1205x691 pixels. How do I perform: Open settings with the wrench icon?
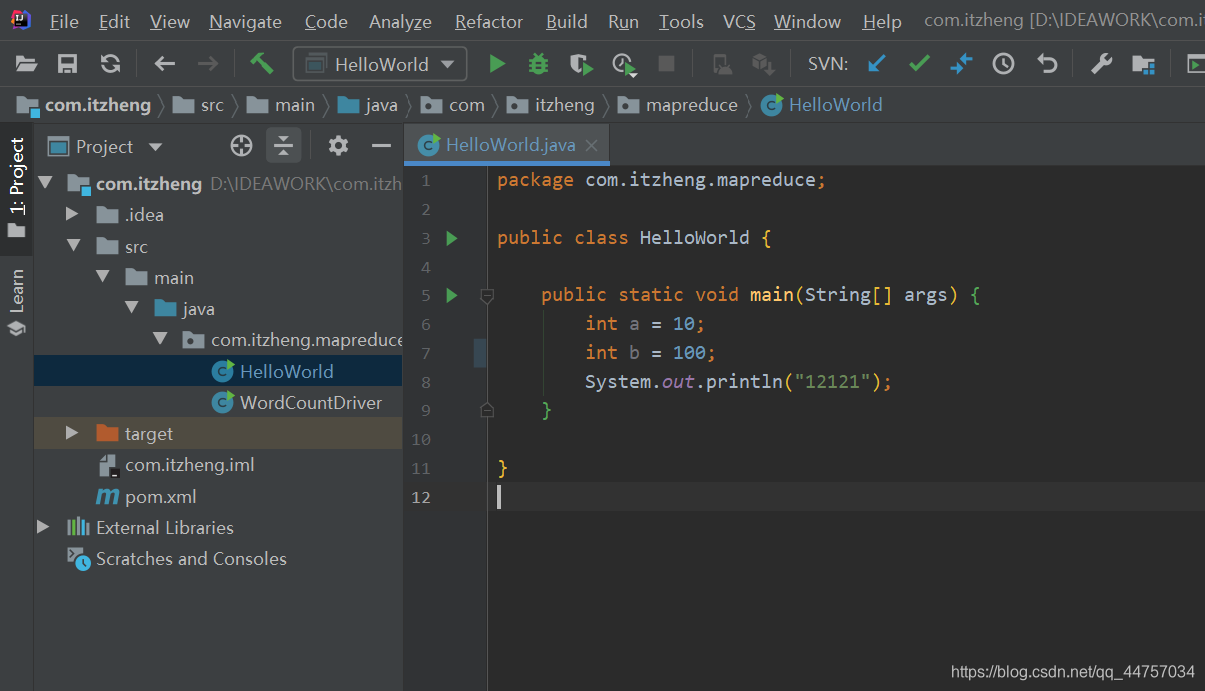pyautogui.click(x=1101, y=65)
